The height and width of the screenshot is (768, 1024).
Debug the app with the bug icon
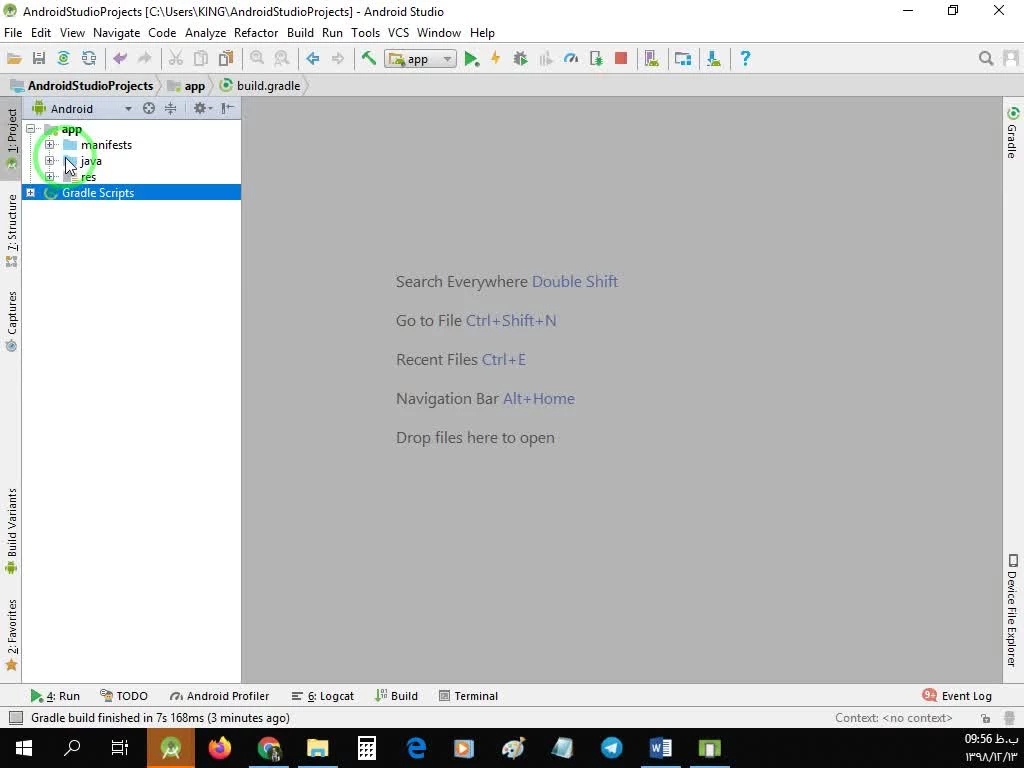click(520, 59)
